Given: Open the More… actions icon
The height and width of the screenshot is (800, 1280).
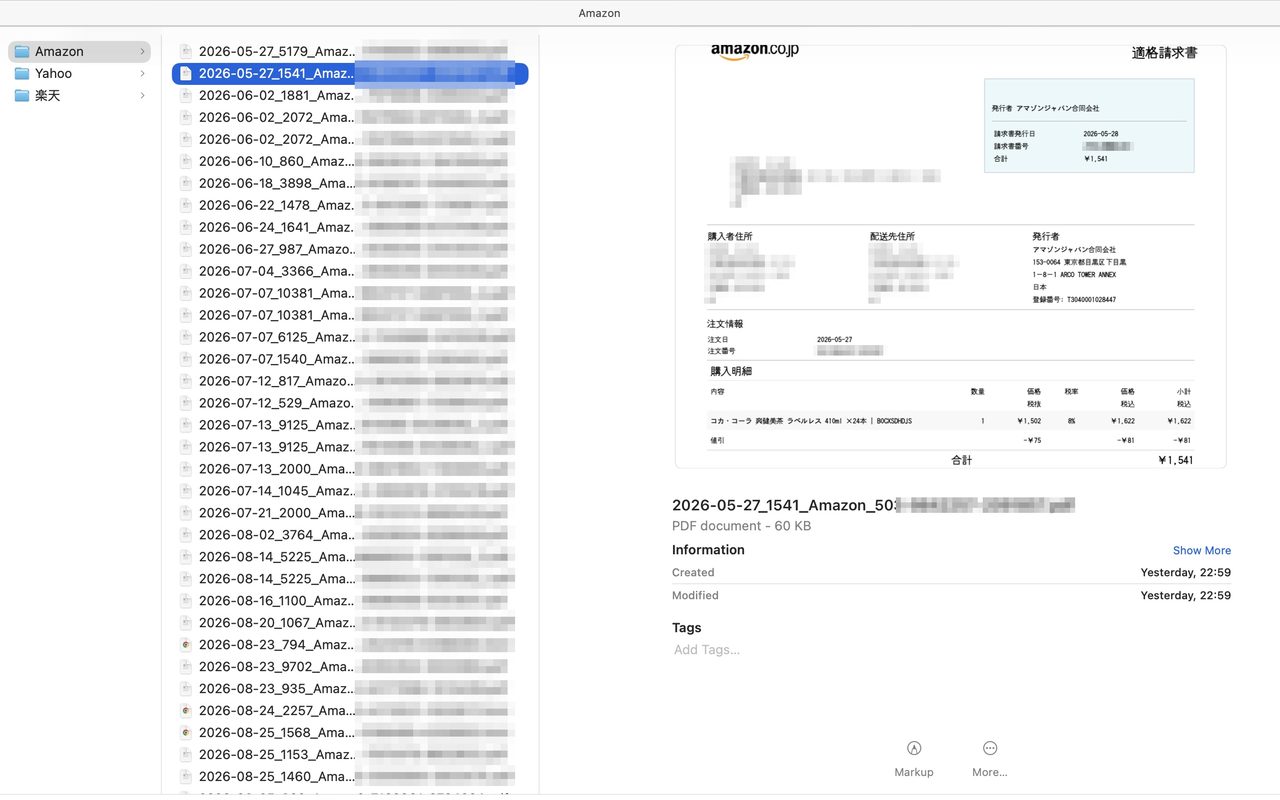Looking at the screenshot, I should point(990,748).
